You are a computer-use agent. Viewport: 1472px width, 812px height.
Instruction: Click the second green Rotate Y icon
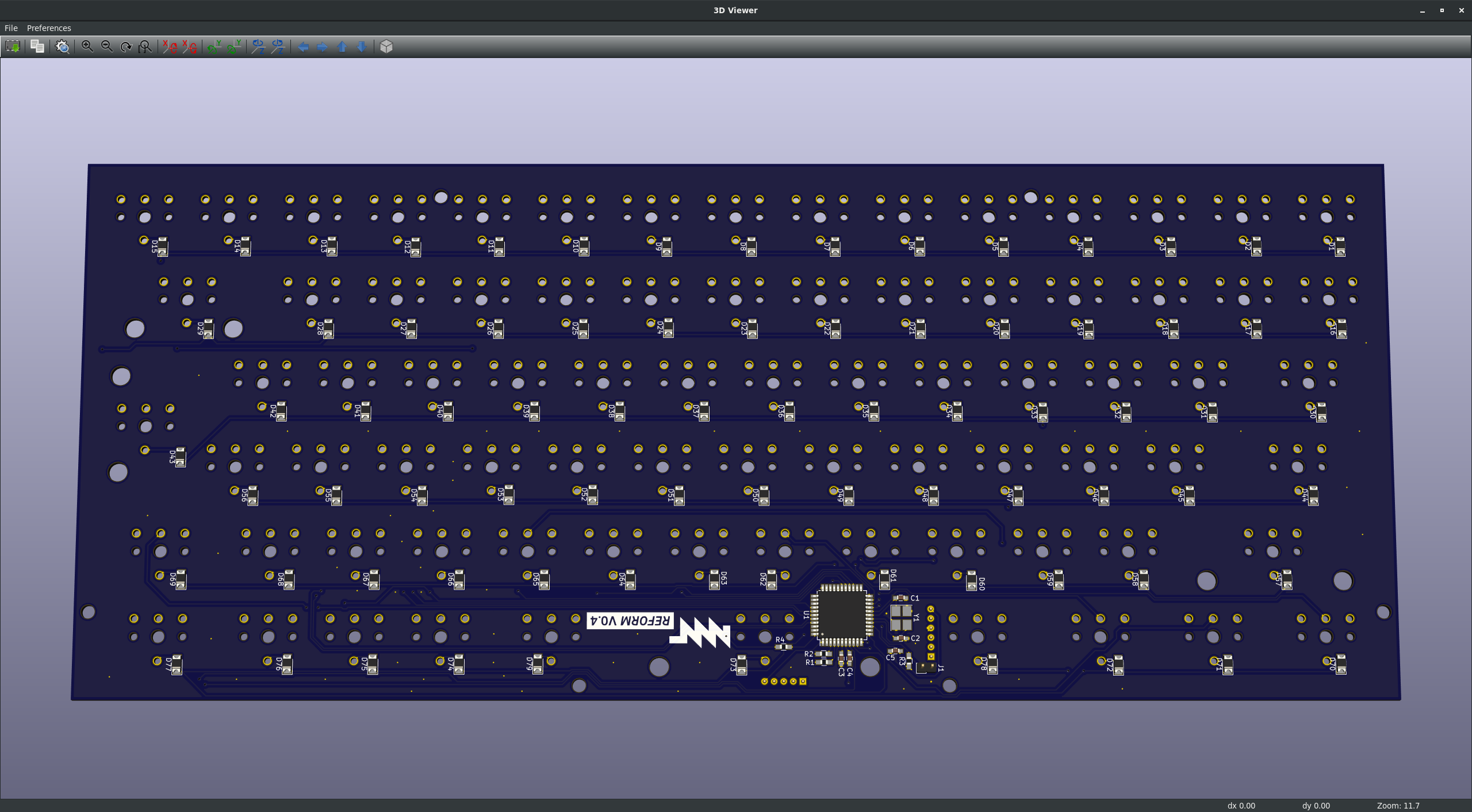pos(234,47)
